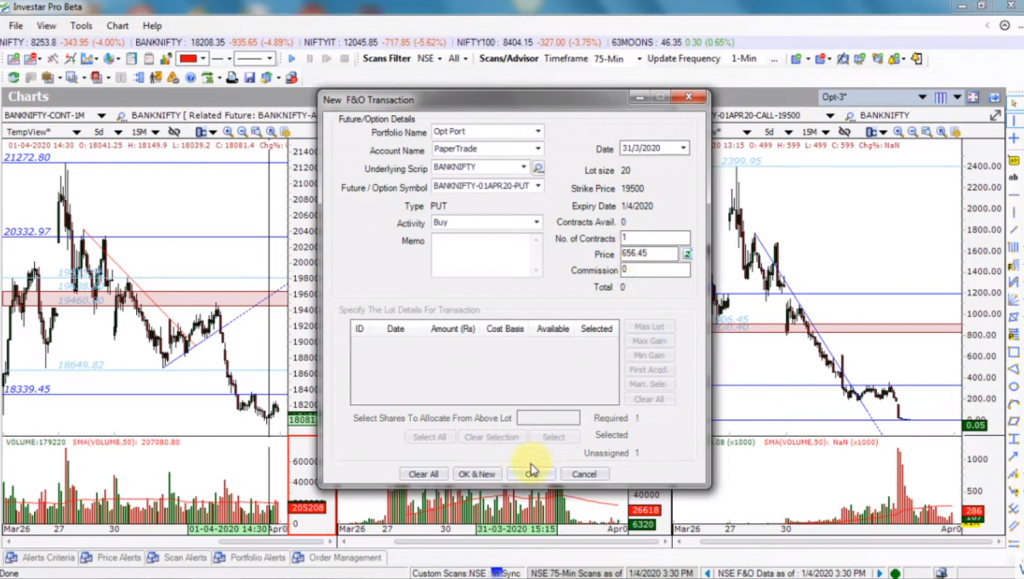Switch to the Price Alerts tab
The height and width of the screenshot is (579, 1024).
pos(111,558)
